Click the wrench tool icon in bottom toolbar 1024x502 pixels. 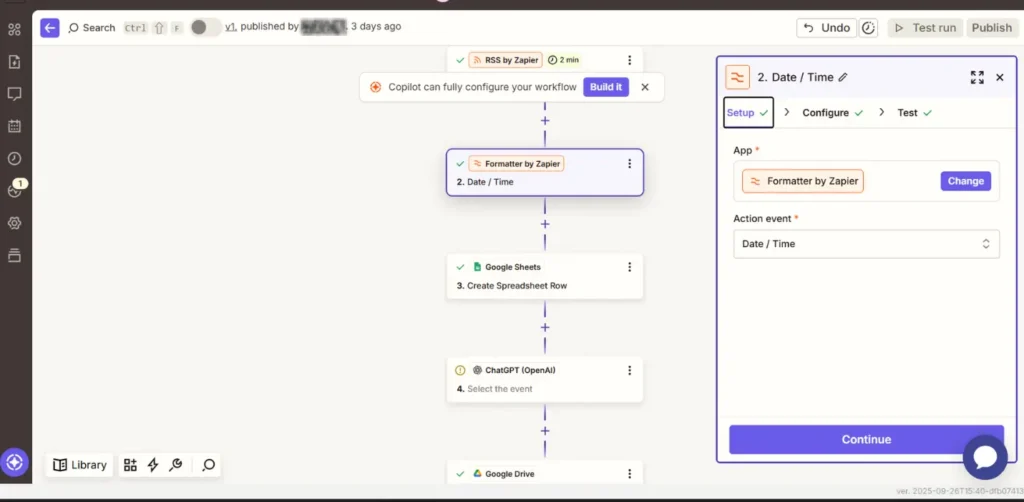[x=176, y=465]
